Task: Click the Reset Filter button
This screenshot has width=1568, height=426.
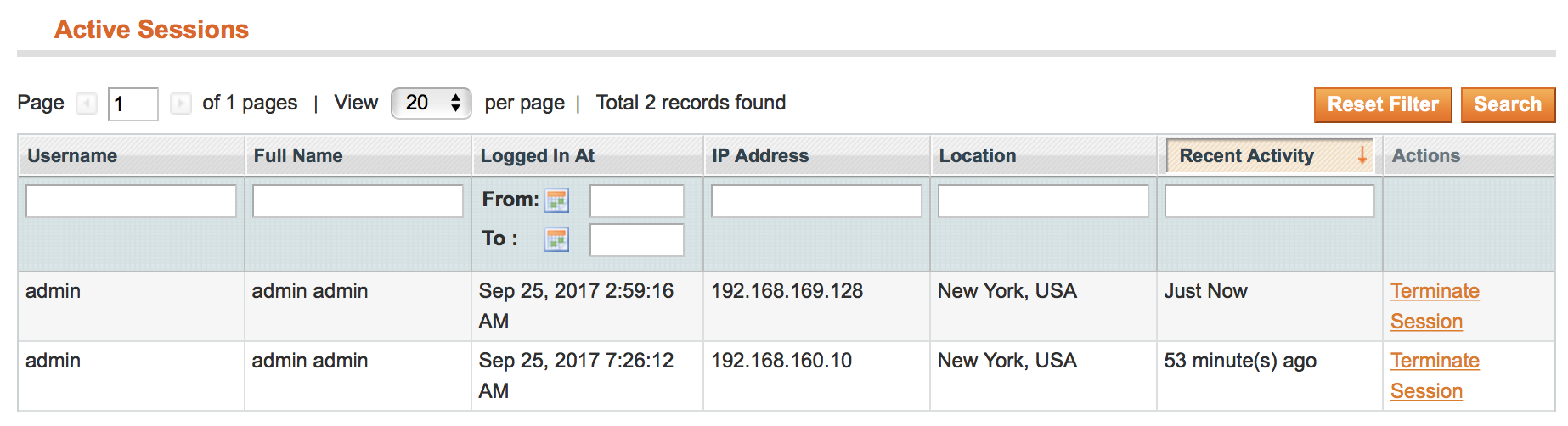Action: (x=1382, y=104)
